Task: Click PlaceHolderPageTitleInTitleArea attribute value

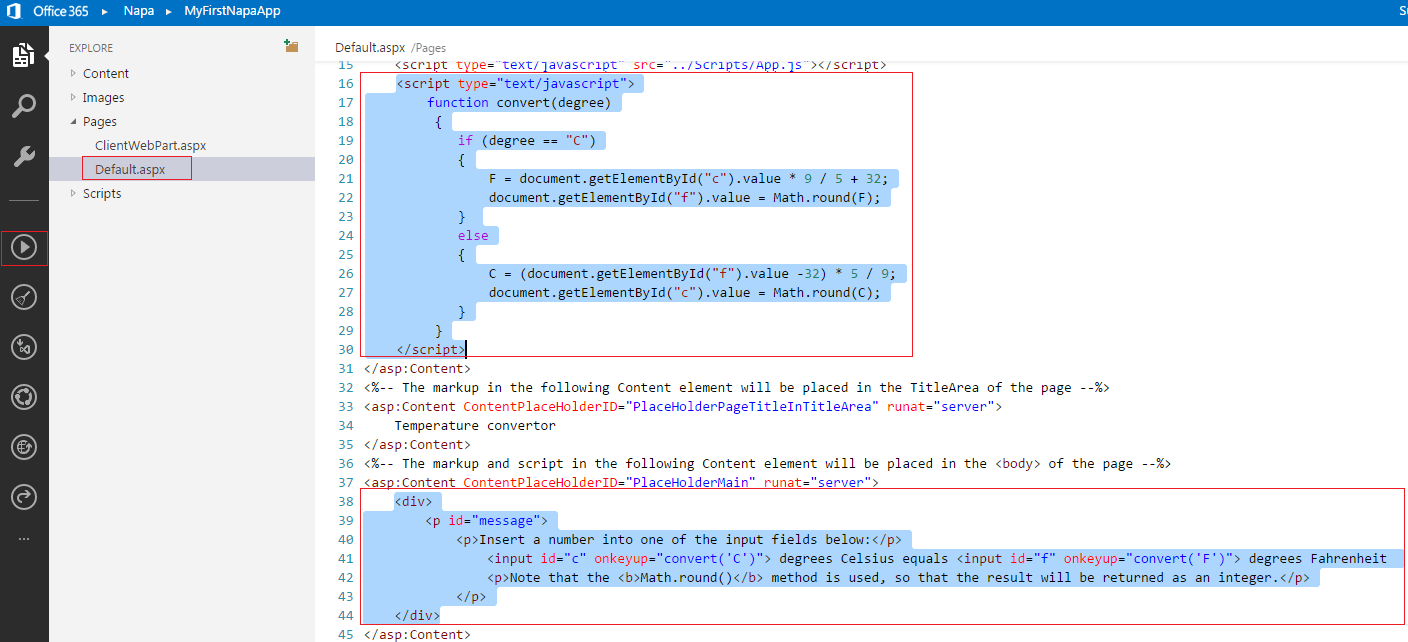Action: pos(751,406)
